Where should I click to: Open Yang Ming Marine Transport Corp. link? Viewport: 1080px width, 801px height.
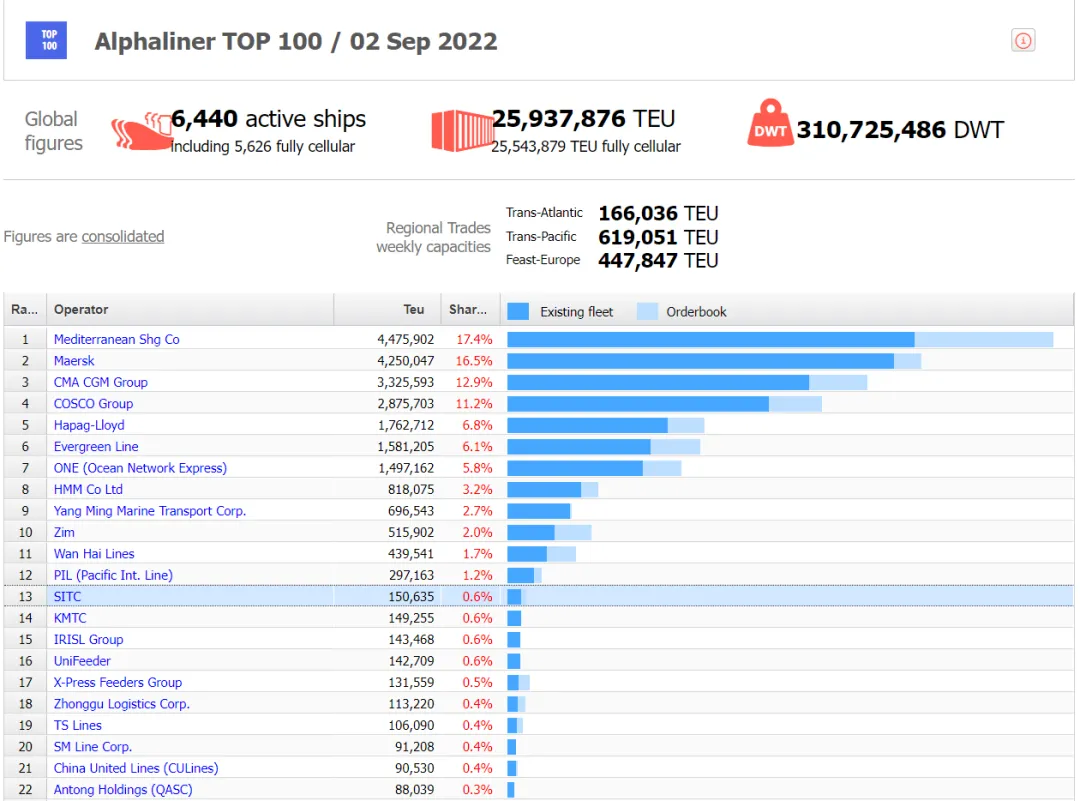pyautogui.click(x=149, y=510)
